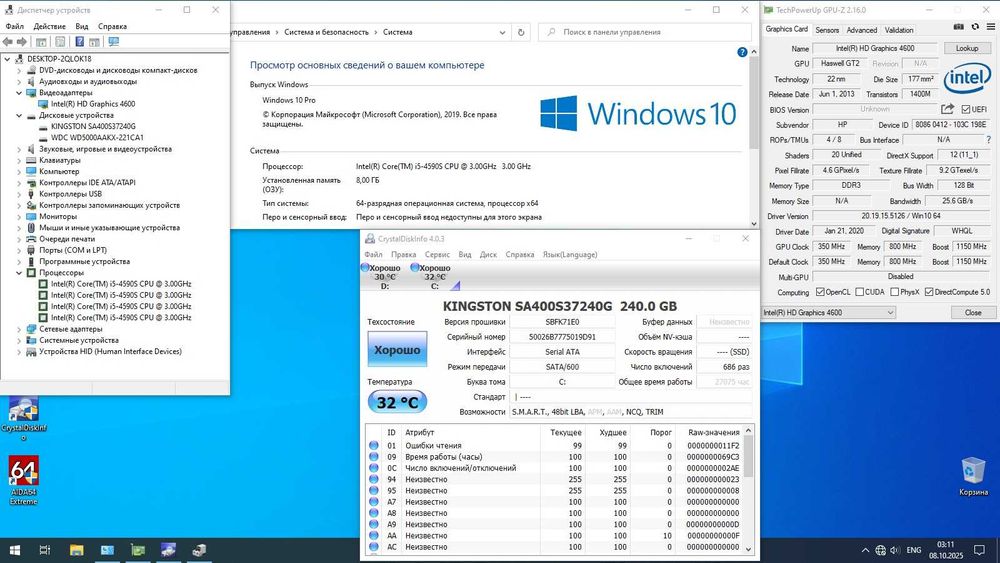Open Справка menu in Device Manager
The width and height of the screenshot is (1000, 563).
[x=112, y=26]
